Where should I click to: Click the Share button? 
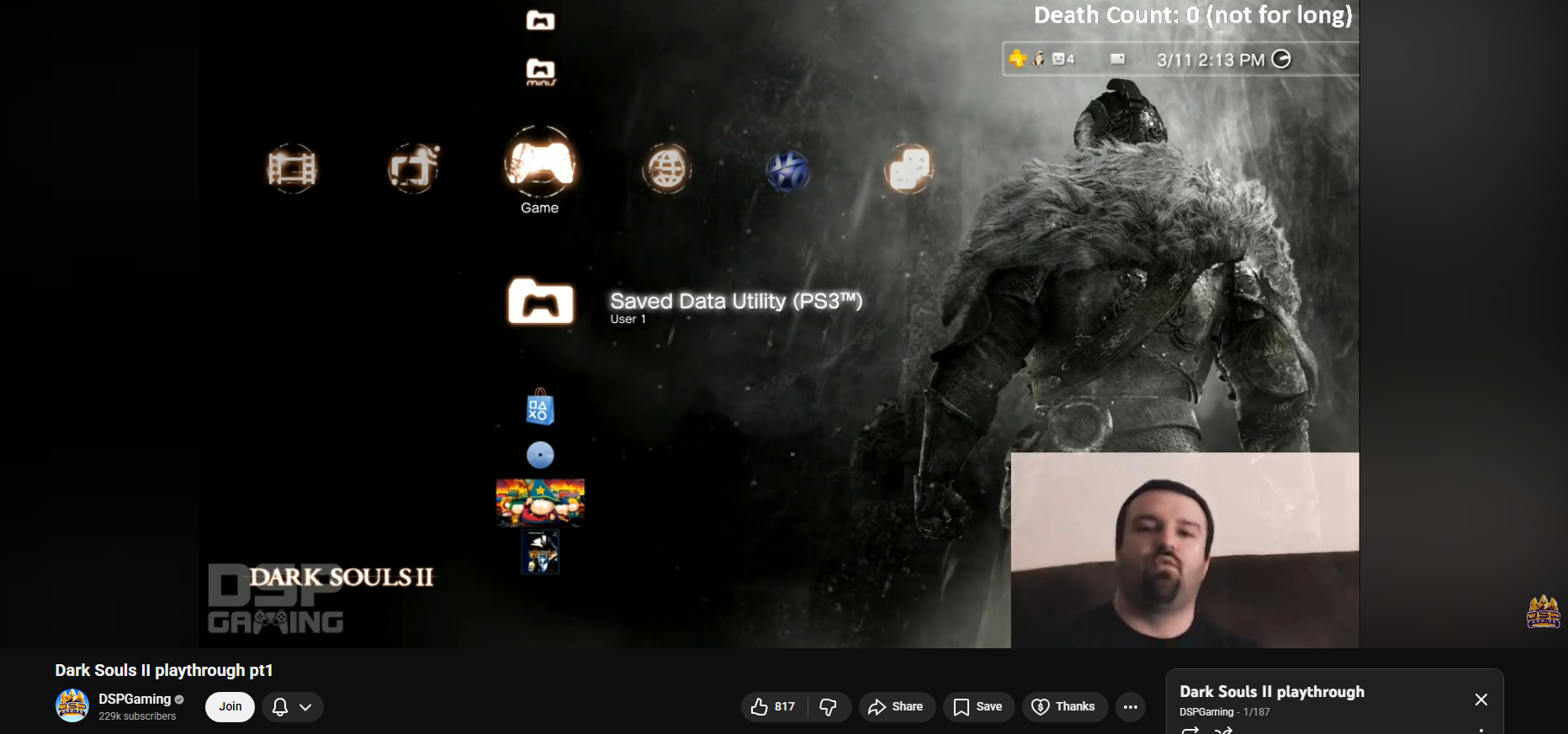click(897, 707)
